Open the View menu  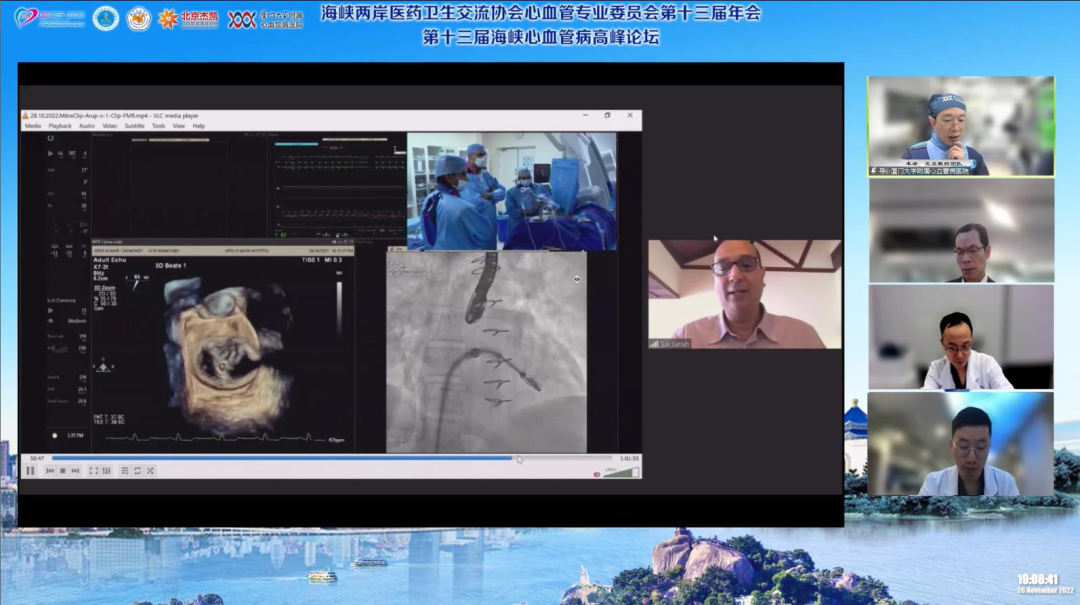179,126
